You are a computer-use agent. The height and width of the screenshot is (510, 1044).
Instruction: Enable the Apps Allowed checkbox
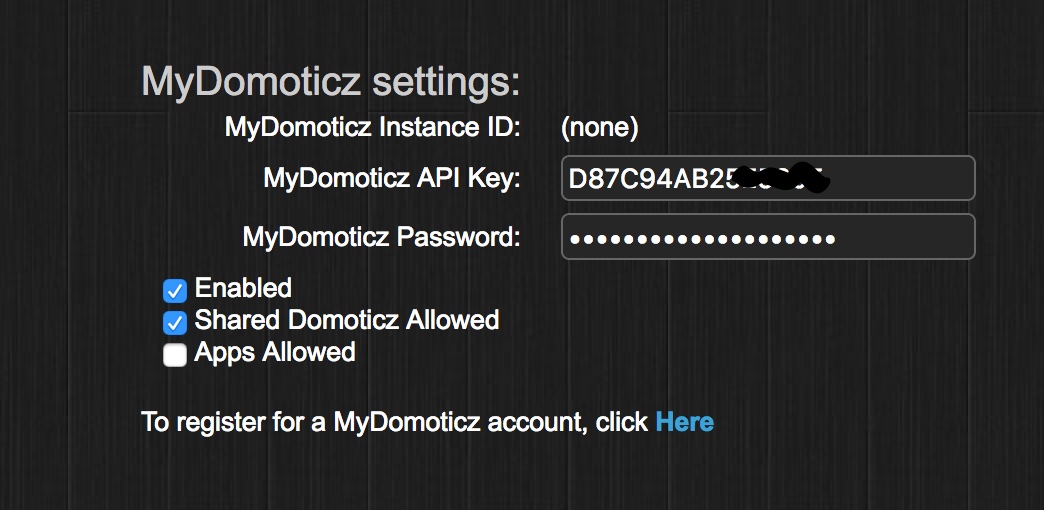174,355
